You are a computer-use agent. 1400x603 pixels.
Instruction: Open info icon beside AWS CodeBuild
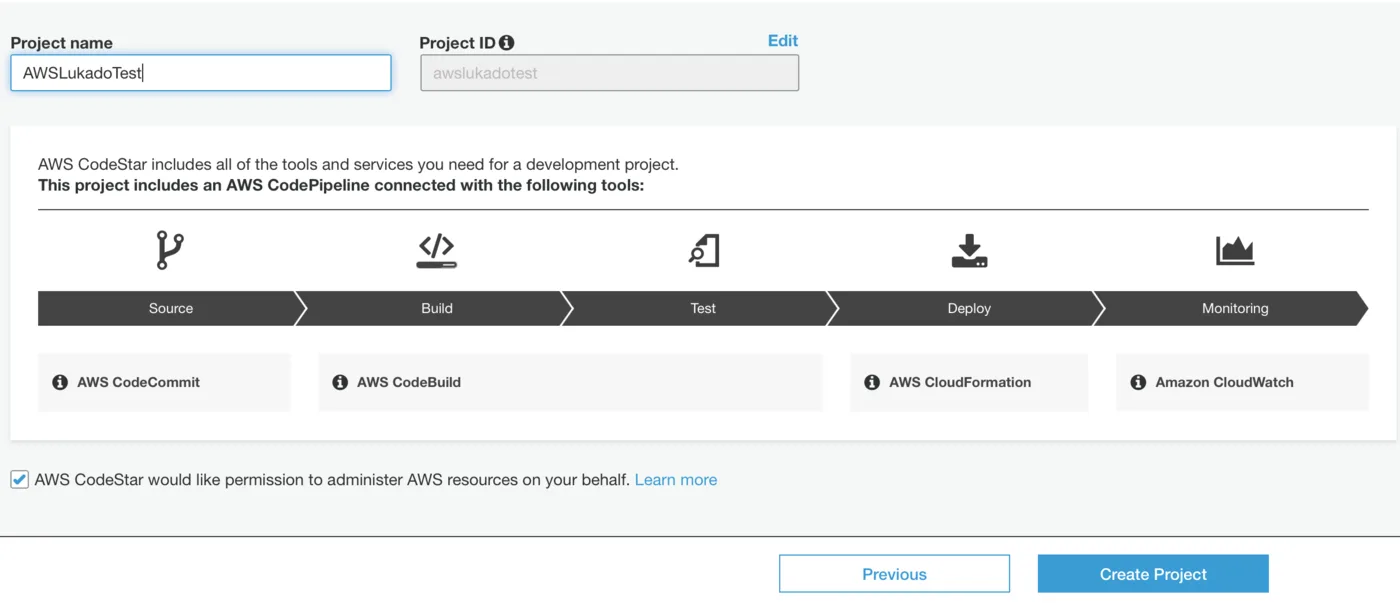(x=340, y=382)
